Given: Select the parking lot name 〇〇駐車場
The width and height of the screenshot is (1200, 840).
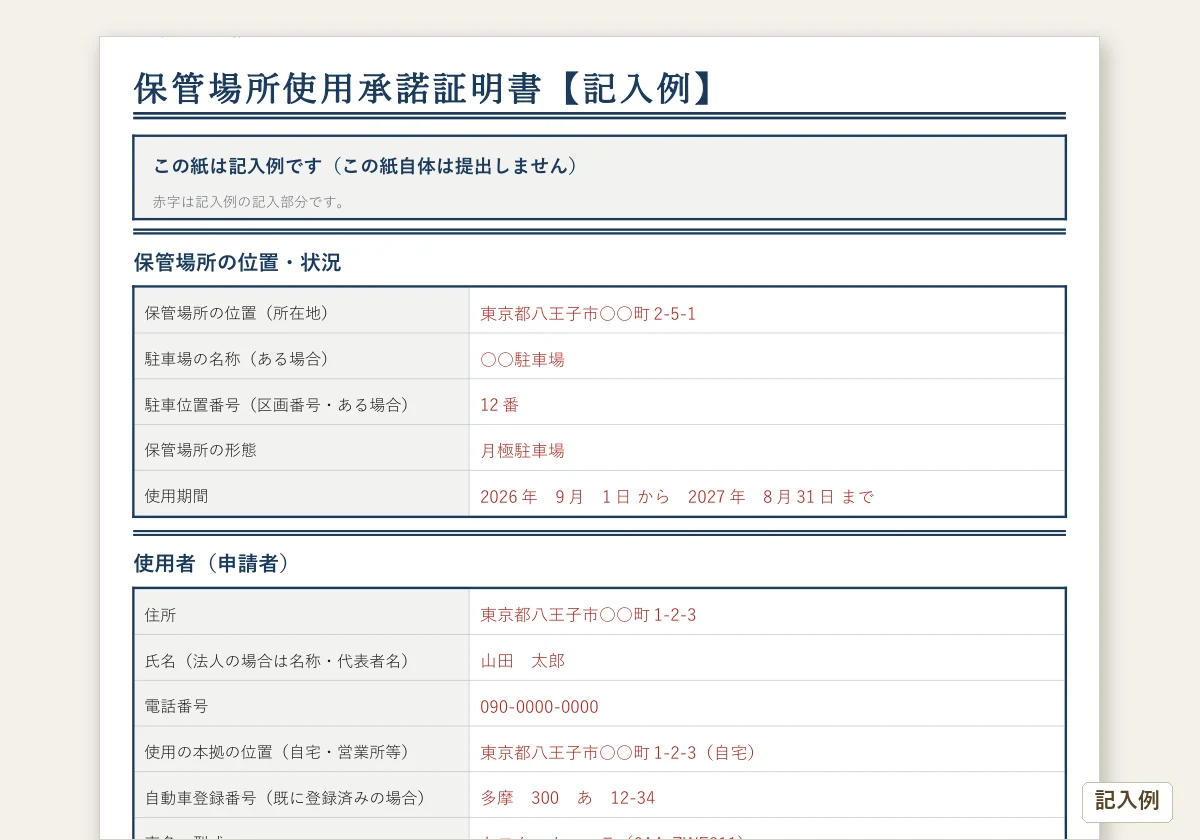Looking at the screenshot, I should point(522,360).
